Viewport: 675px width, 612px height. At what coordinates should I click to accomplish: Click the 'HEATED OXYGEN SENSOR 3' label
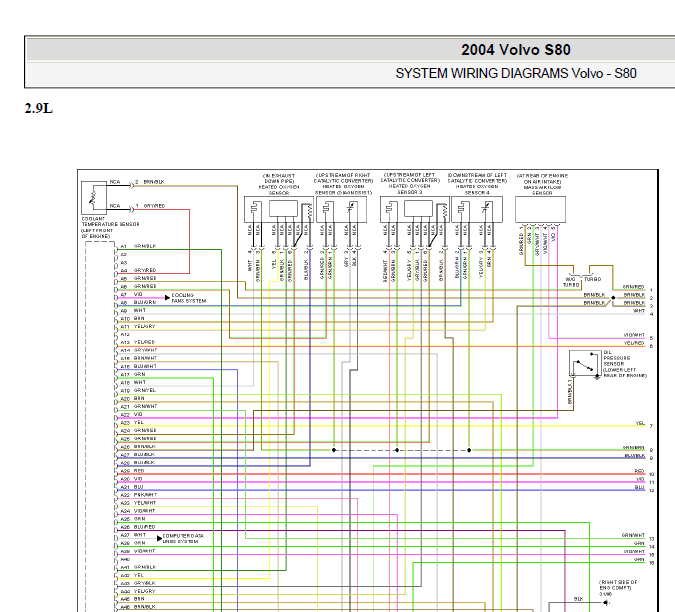point(410,189)
